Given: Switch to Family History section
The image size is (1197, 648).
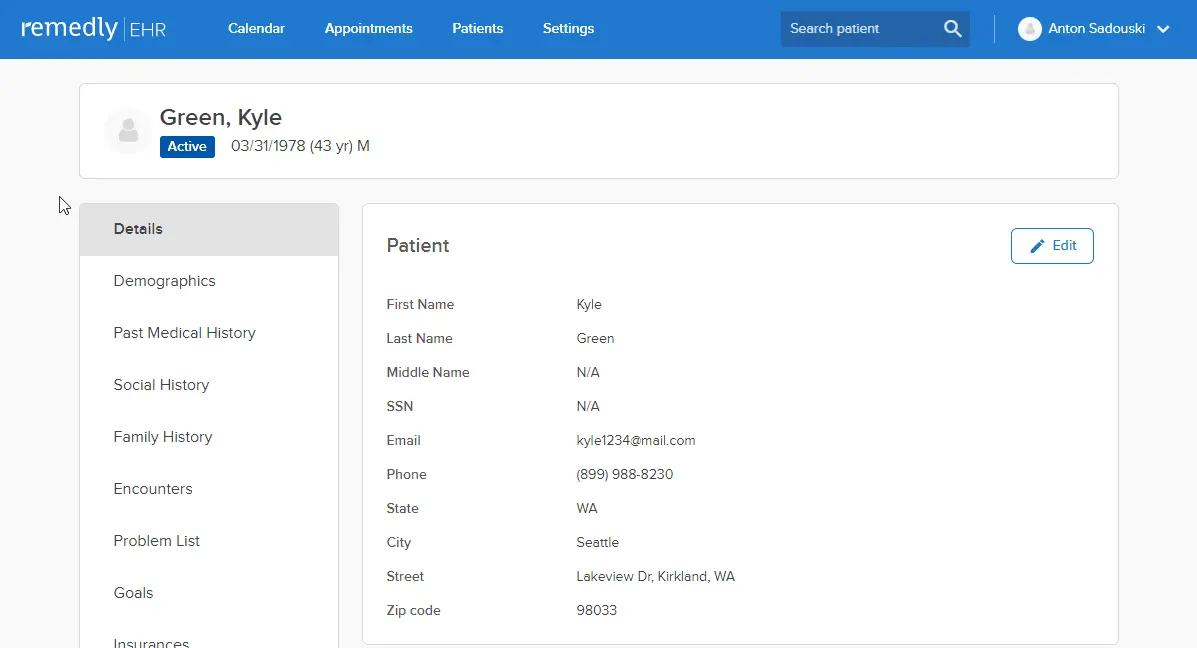Looking at the screenshot, I should 209,437.
